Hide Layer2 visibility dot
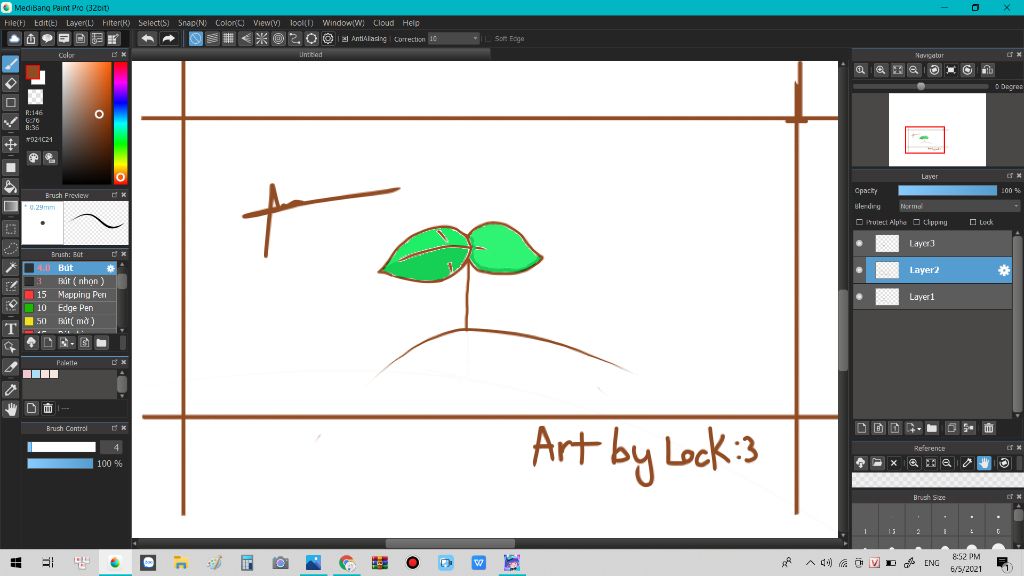The width and height of the screenshot is (1024, 576). coord(859,270)
